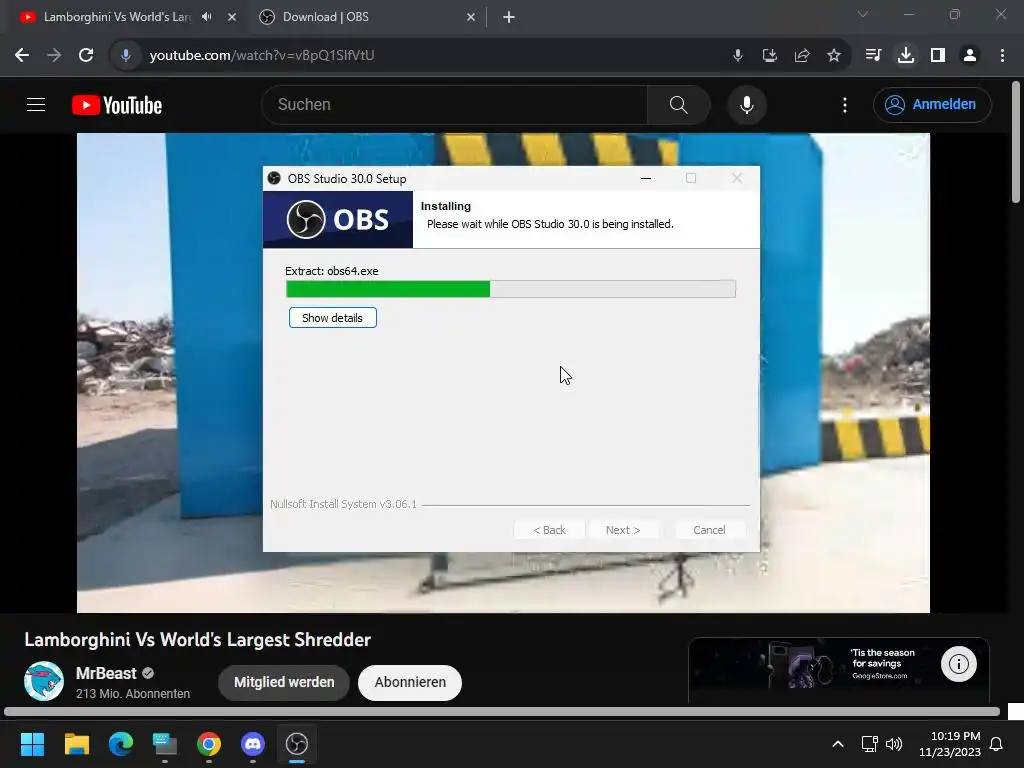Image resolution: width=1024 pixels, height=768 pixels.
Task: Click Next in the OBS setup
Action: coord(623,530)
